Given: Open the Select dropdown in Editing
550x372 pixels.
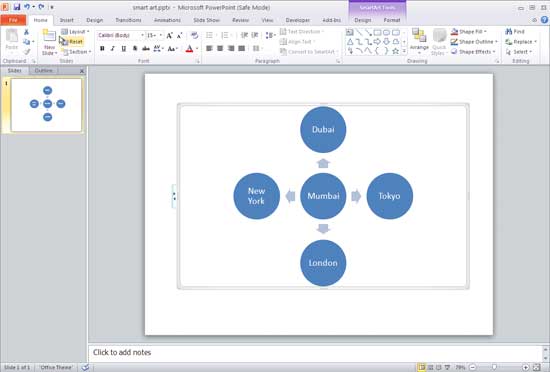Looking at the screenshot, I should click(x=519, y=52).
